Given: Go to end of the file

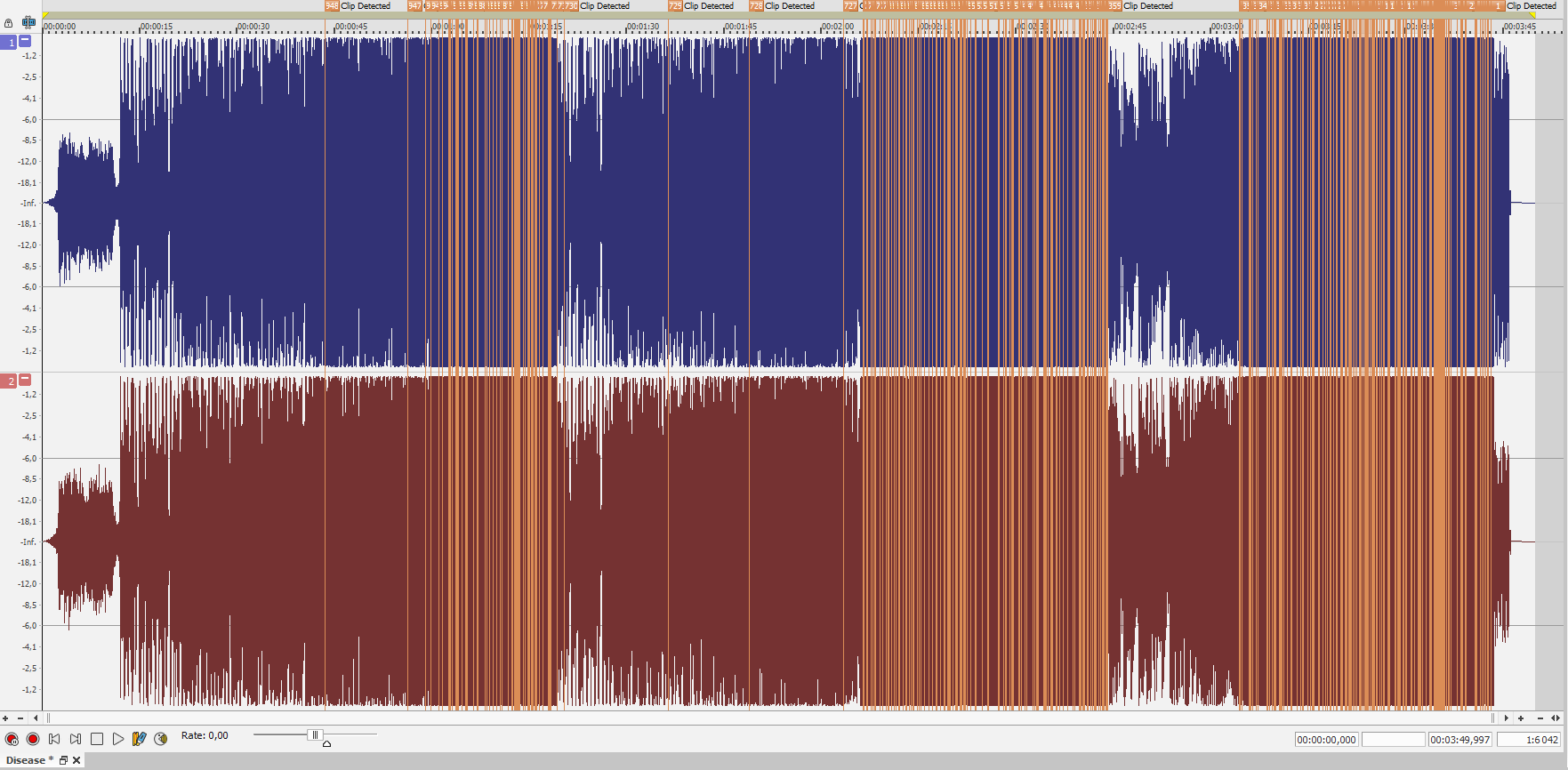Looking at the screenshot, I should coord(76,739).
